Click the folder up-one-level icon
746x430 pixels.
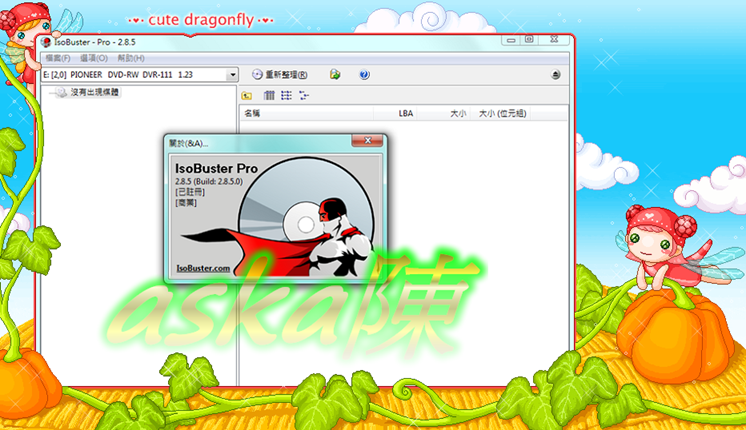[x=246, y=96]
